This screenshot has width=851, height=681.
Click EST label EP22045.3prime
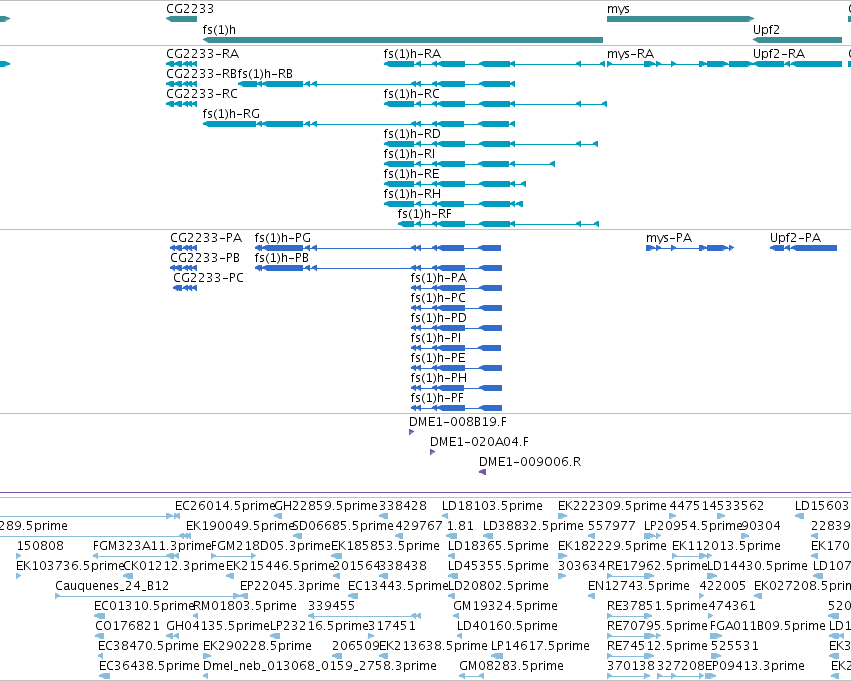tap(290, 586)
